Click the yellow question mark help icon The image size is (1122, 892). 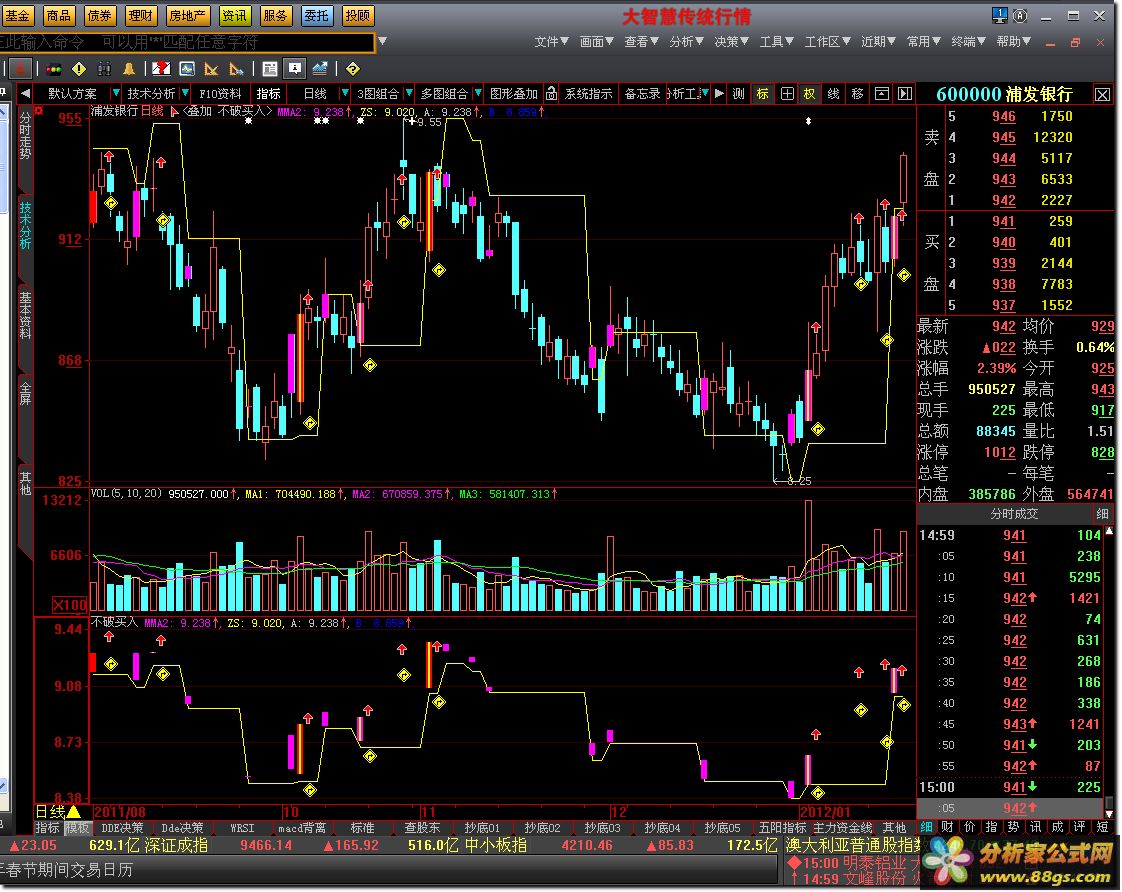point(352,69)
